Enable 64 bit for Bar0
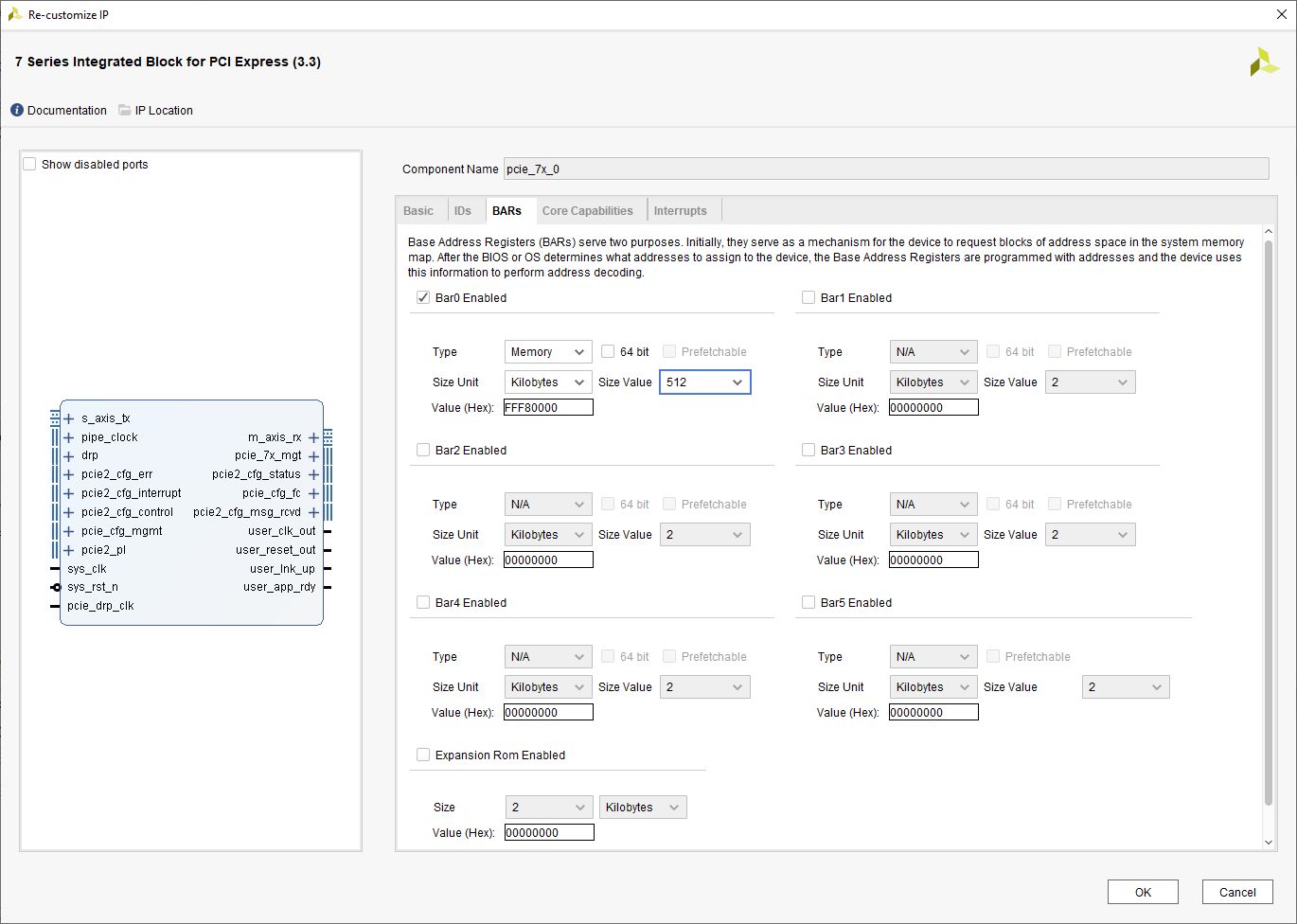 608,351
